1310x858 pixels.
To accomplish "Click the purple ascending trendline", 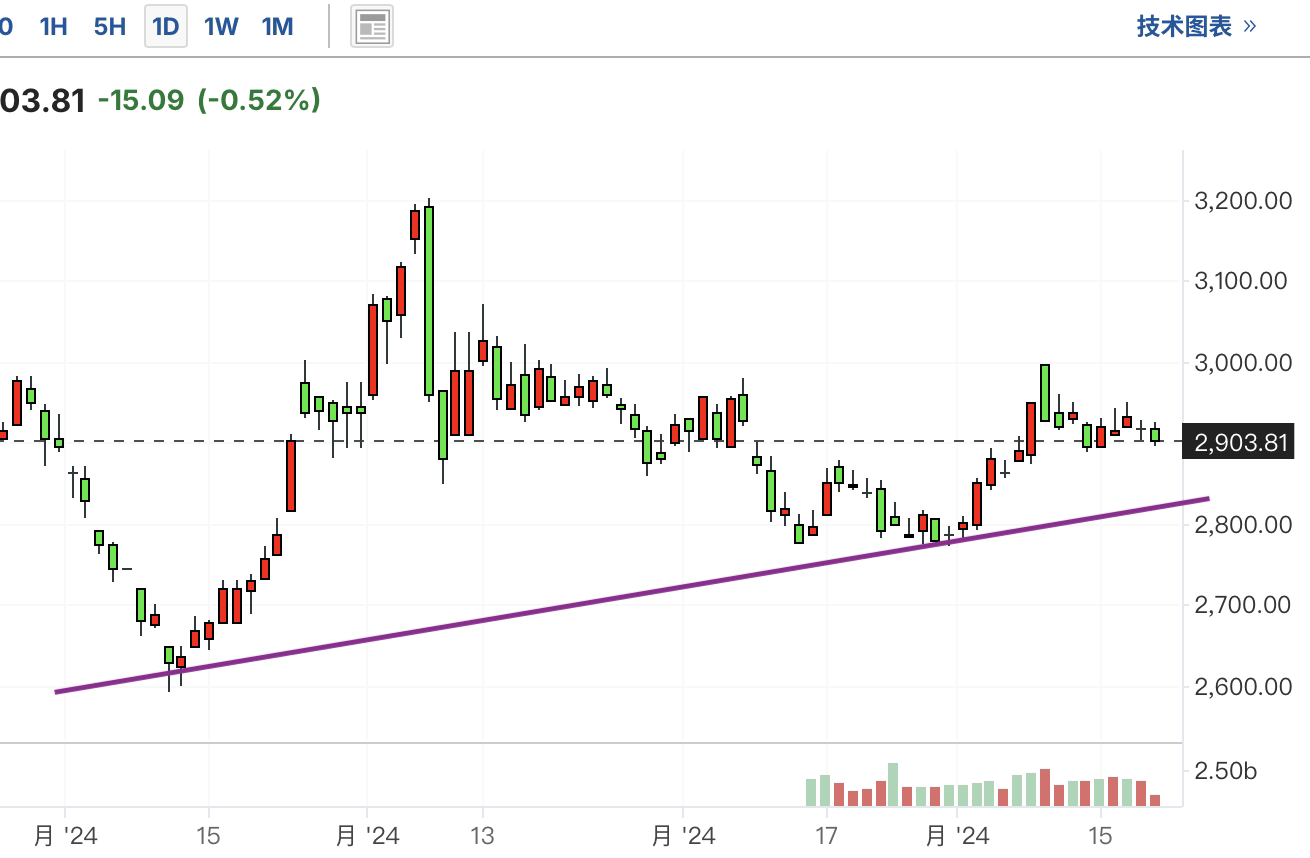I will pos(632,595).
